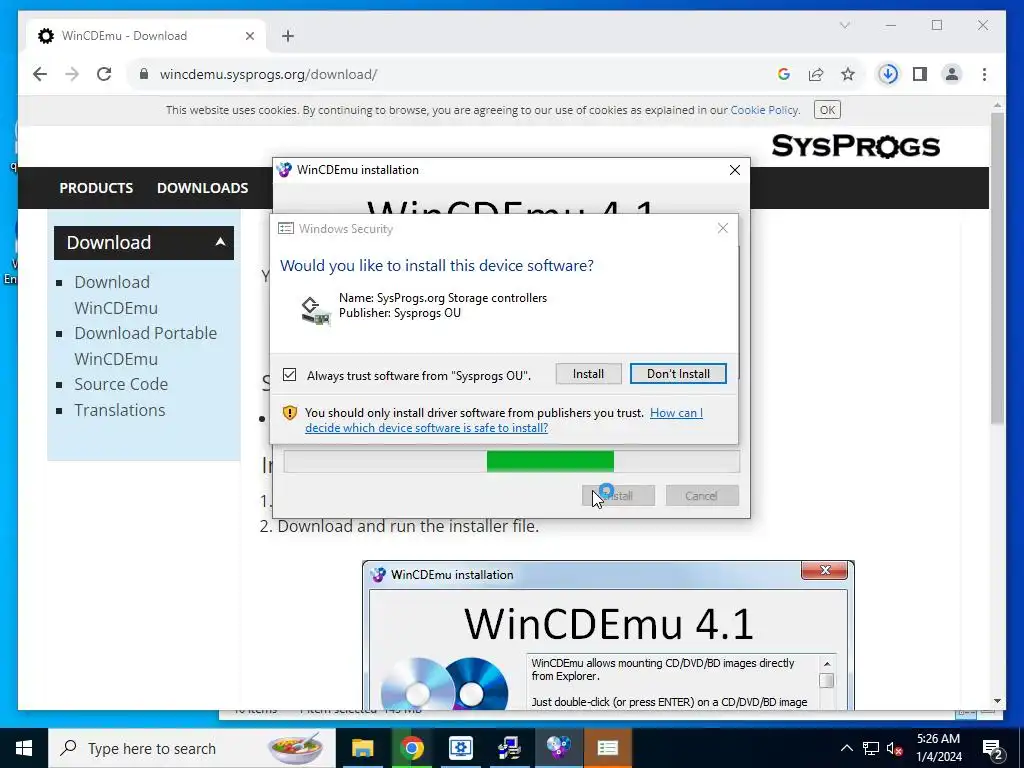Click the share page icon
Screen dimensions: 1024x768
point(816,74)
